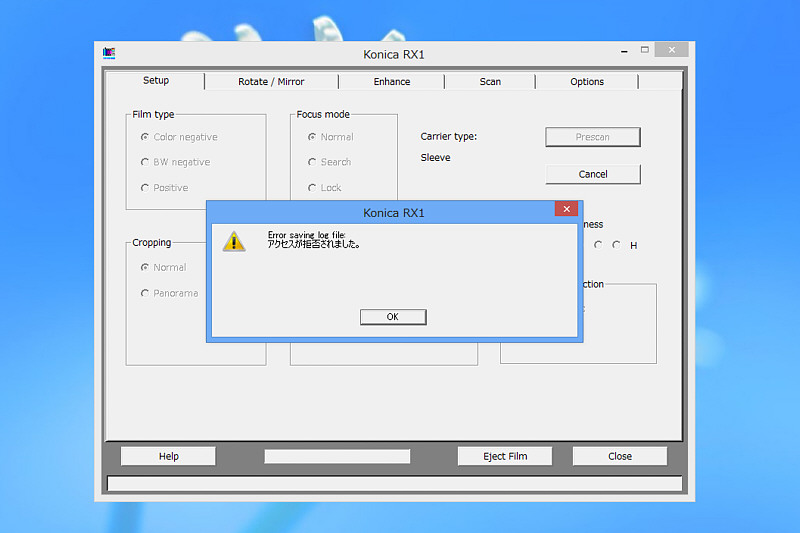Switch to the Enhance tab
The width and height of the screenshot is (800, 533).
point(392,82)
